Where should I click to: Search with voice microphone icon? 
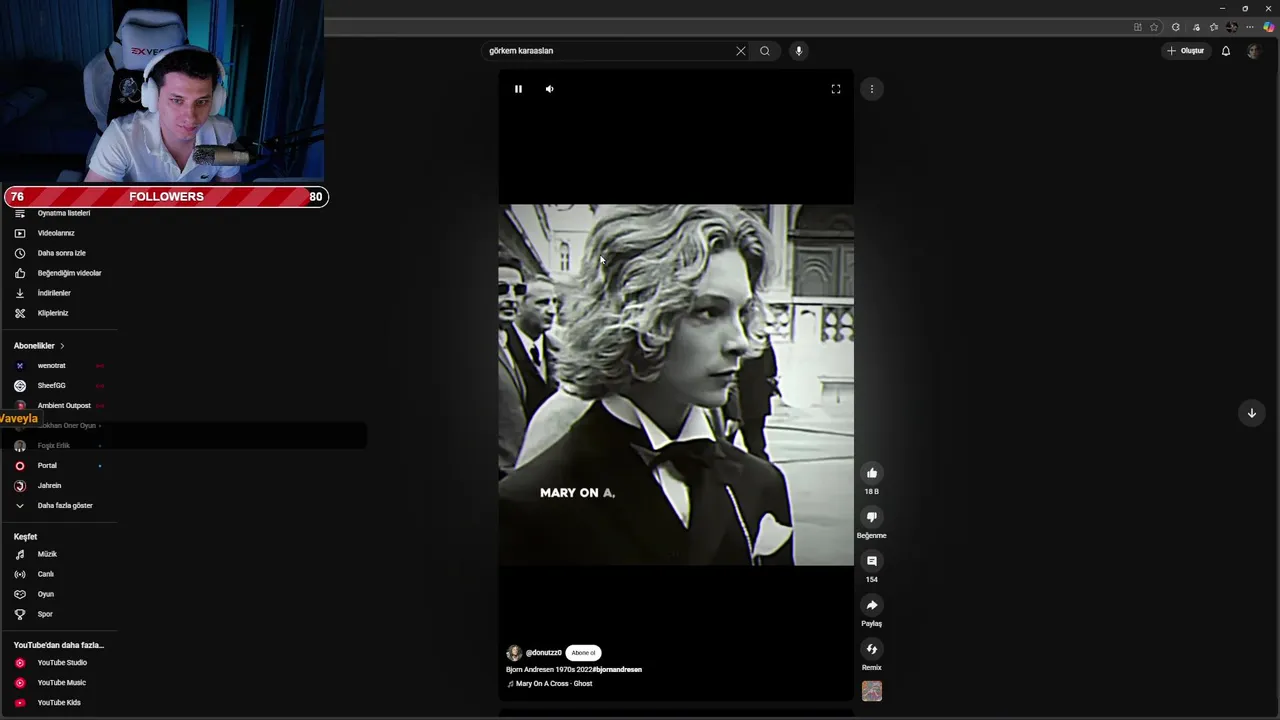[x=798, y=51]
